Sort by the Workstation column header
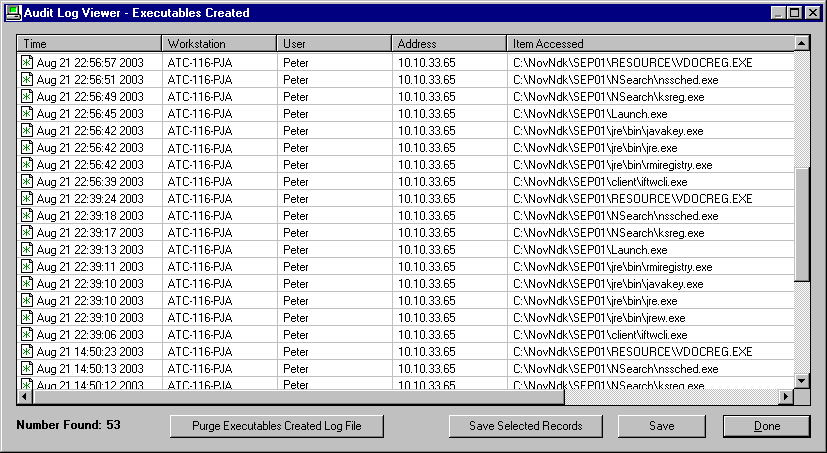 219,44
